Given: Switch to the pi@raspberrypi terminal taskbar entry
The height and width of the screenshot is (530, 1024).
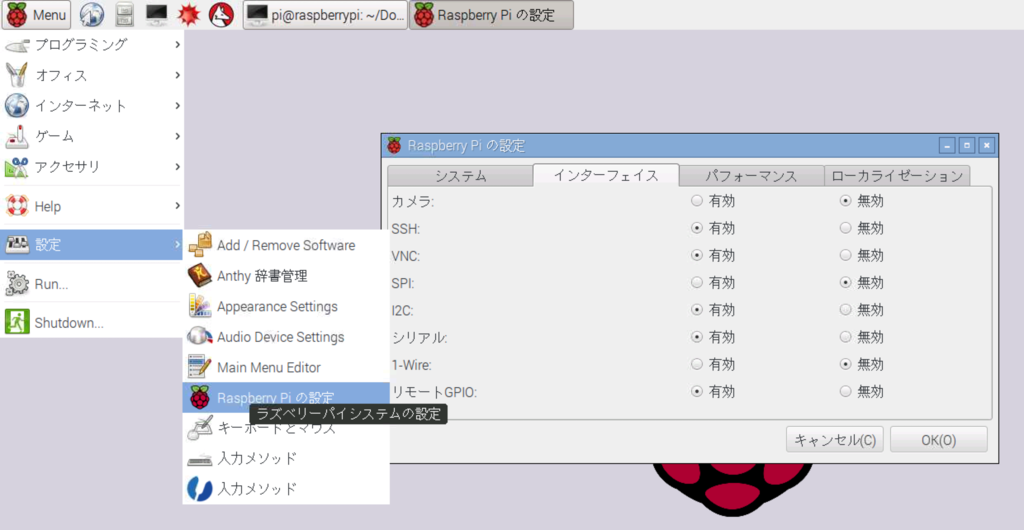Looking at the screenshot, I should tap(325, 14).
